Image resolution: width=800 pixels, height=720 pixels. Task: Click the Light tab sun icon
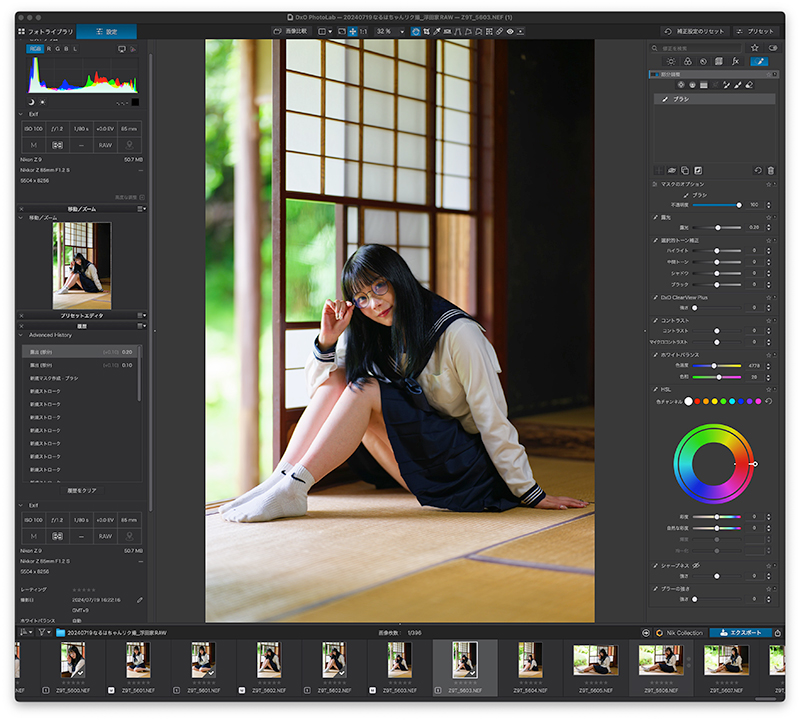click(x=671, y=61)
